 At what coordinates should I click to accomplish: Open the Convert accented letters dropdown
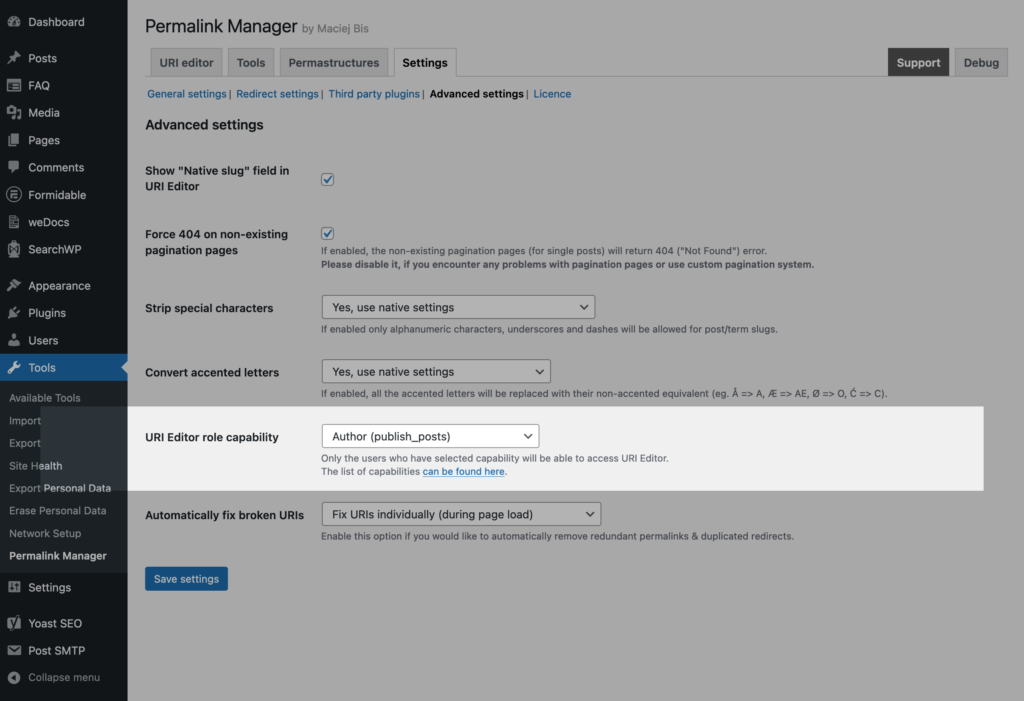(x=436, y=371)
